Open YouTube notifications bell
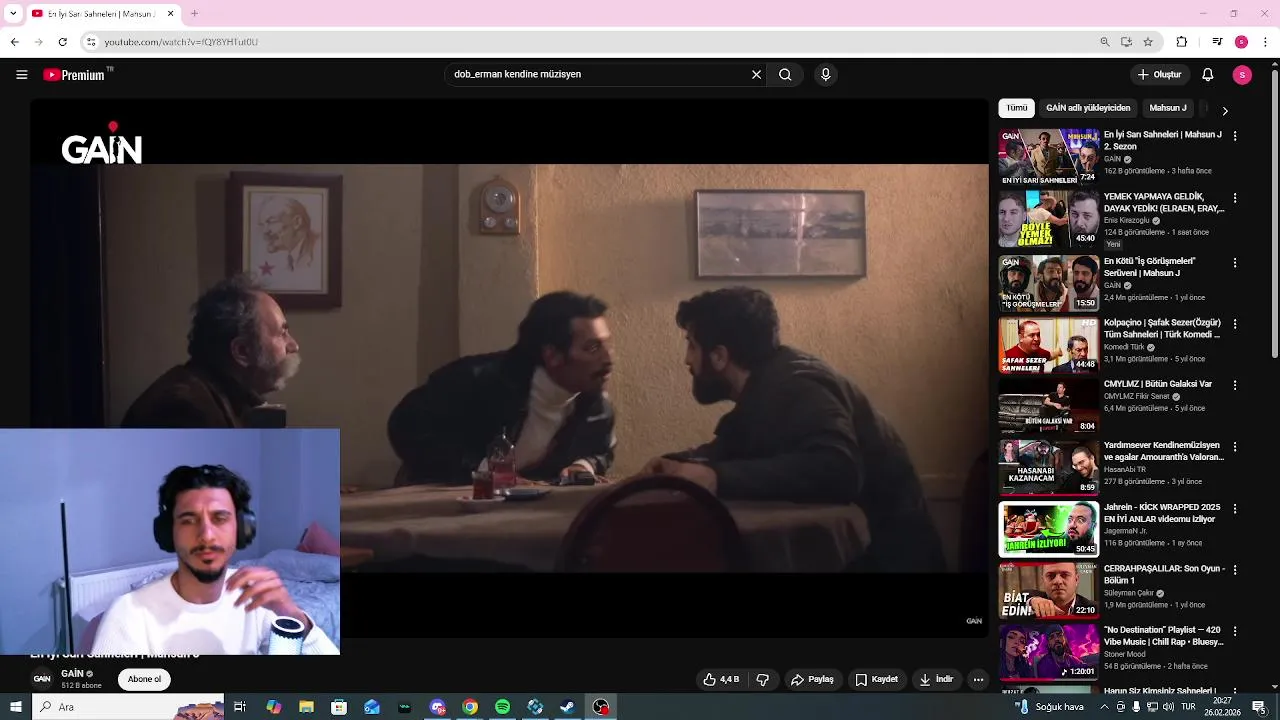Screen dimensions: 1280x720 1207,74
